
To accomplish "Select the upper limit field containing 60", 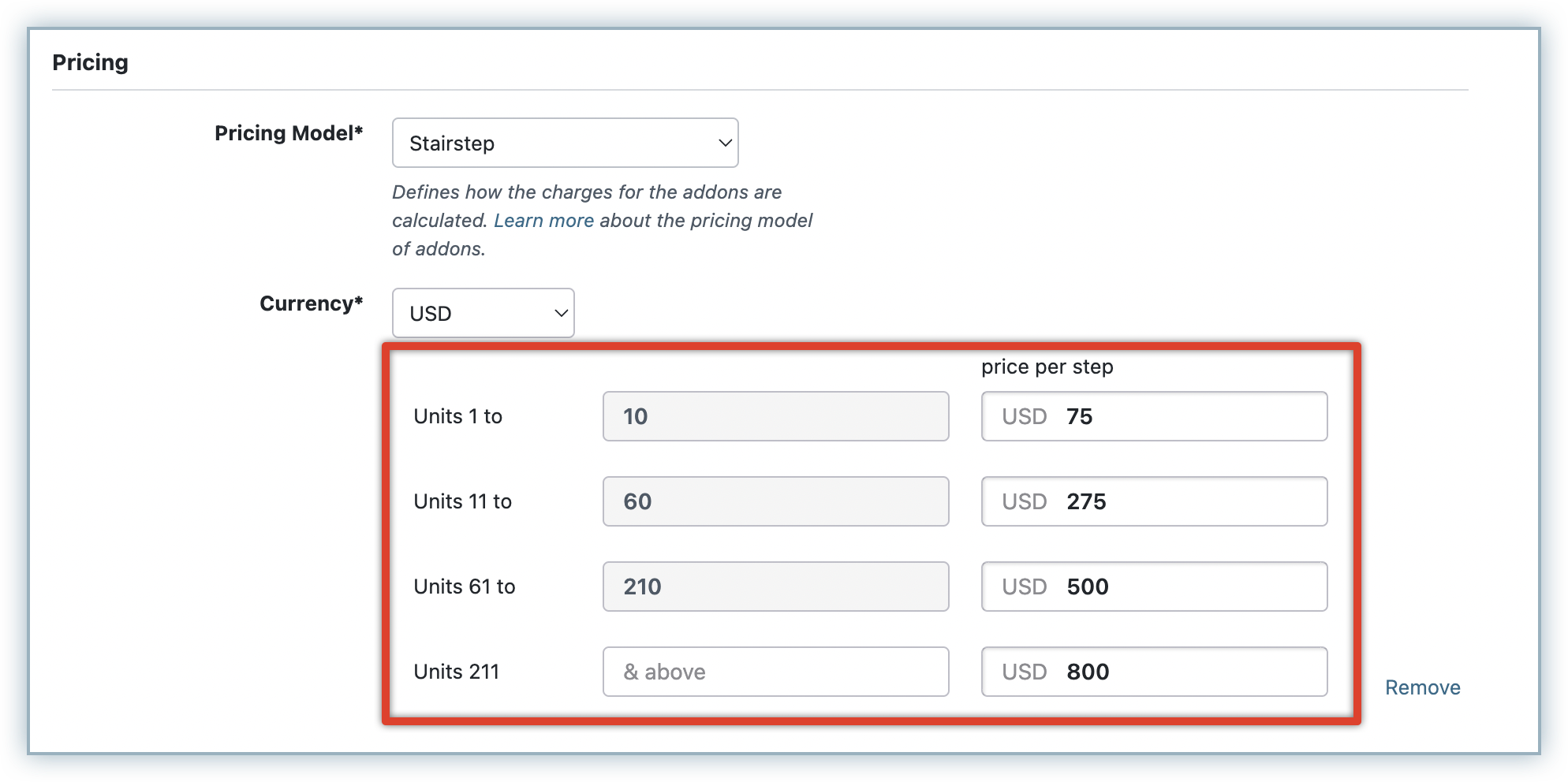I will click(775, 501).
